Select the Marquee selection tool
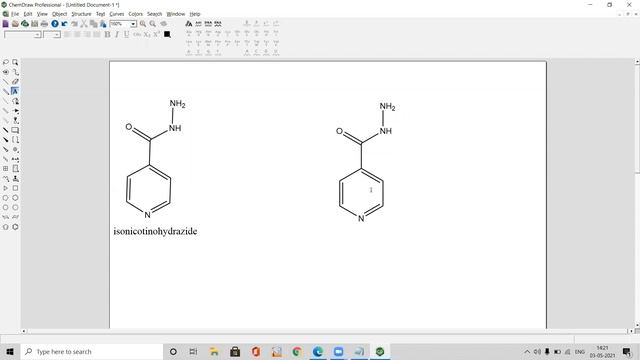Viewport: 640px width, 360px height. [x=15, y=62]
